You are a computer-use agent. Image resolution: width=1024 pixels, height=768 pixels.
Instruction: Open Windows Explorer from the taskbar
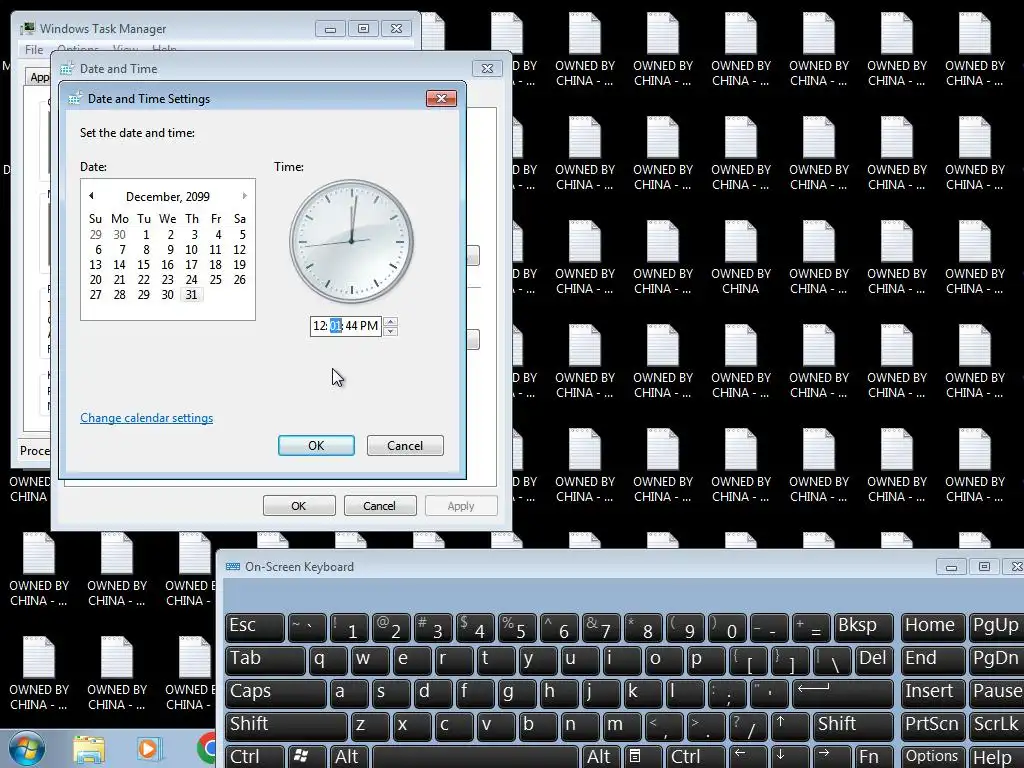[89, 750]
